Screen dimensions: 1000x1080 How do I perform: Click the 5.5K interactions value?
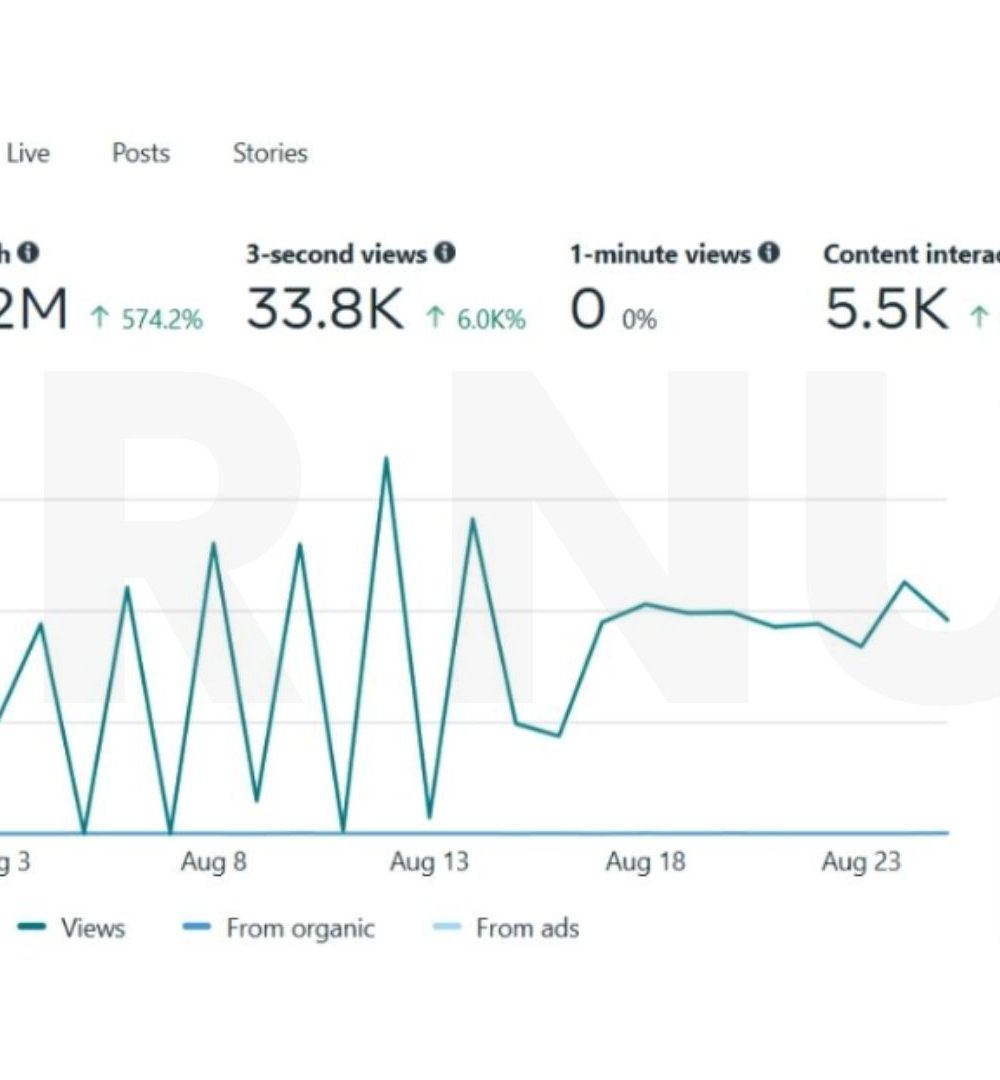pos(886,309)
